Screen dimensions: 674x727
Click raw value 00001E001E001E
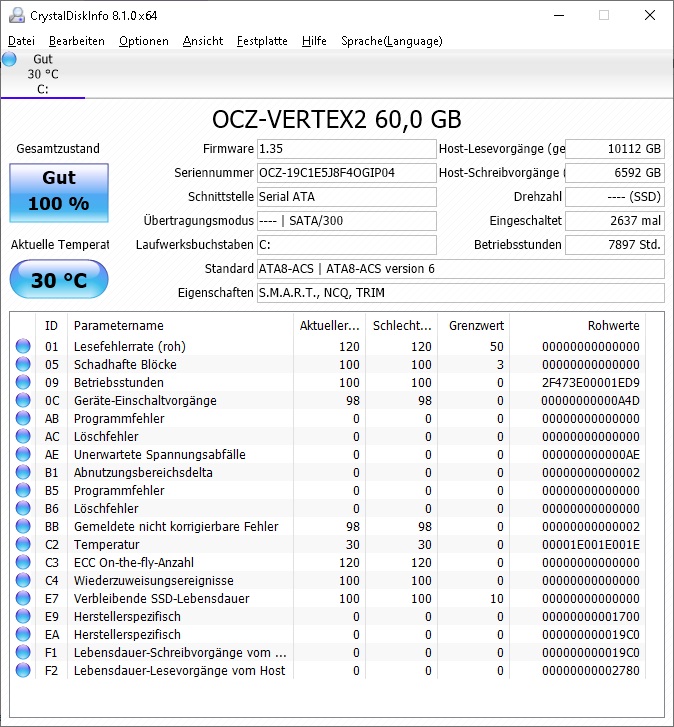[x=591, y=544]
